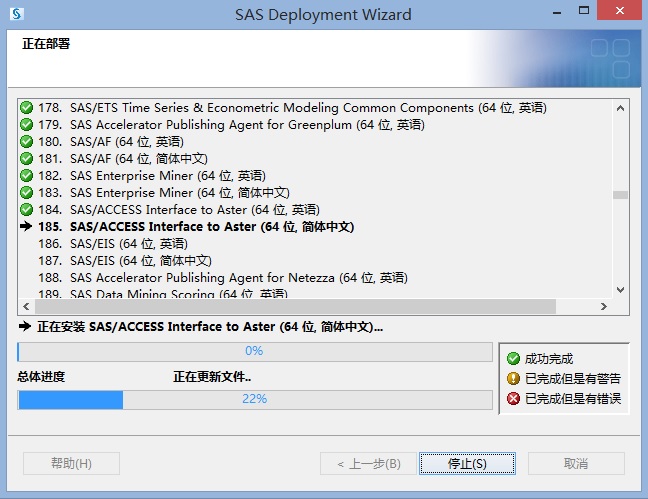Click the 已完成但是有警告 legend label
Viewport: 648px width, 499px height.
point(573,378)
